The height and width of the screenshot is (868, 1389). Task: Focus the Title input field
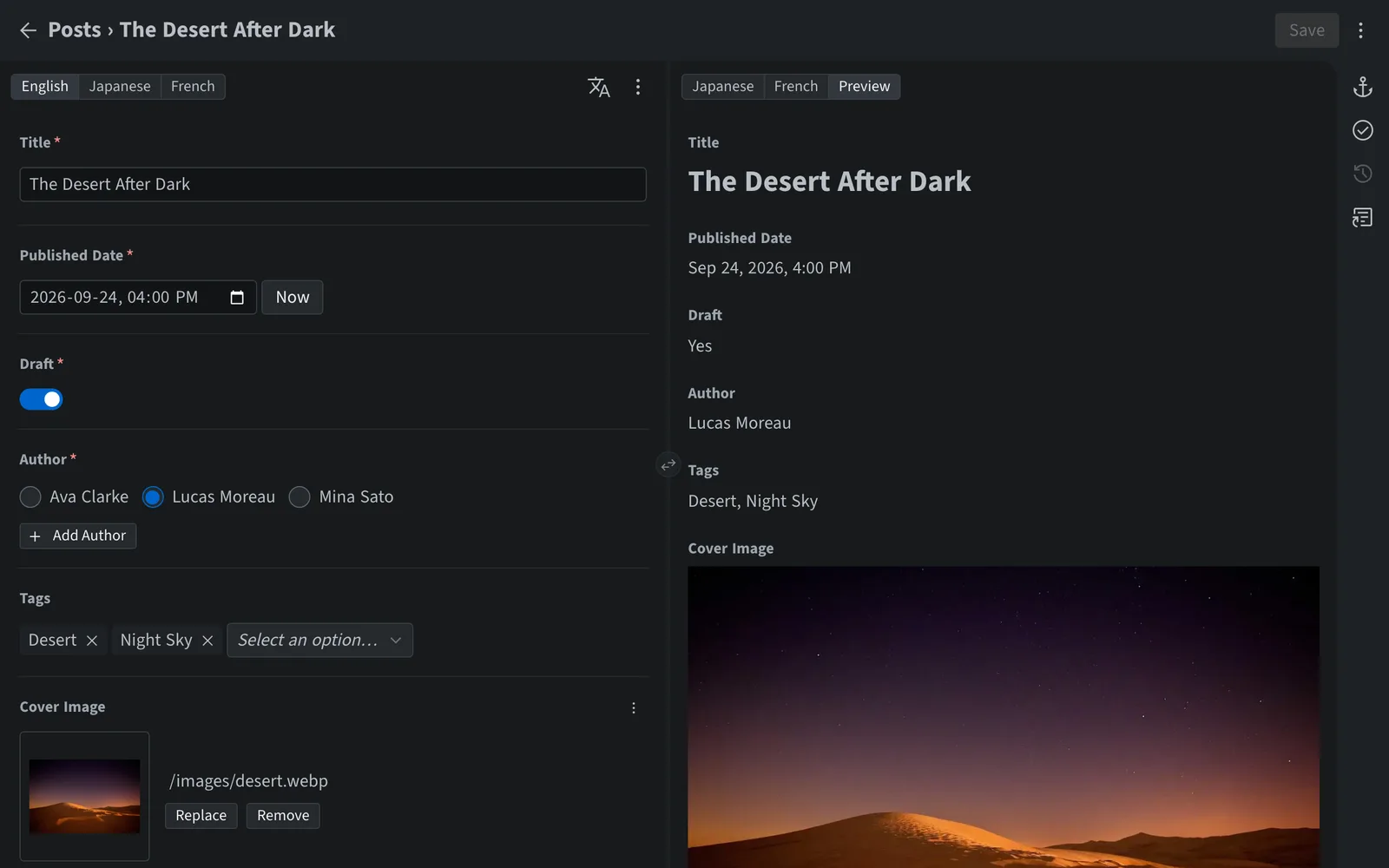point(333,185)
